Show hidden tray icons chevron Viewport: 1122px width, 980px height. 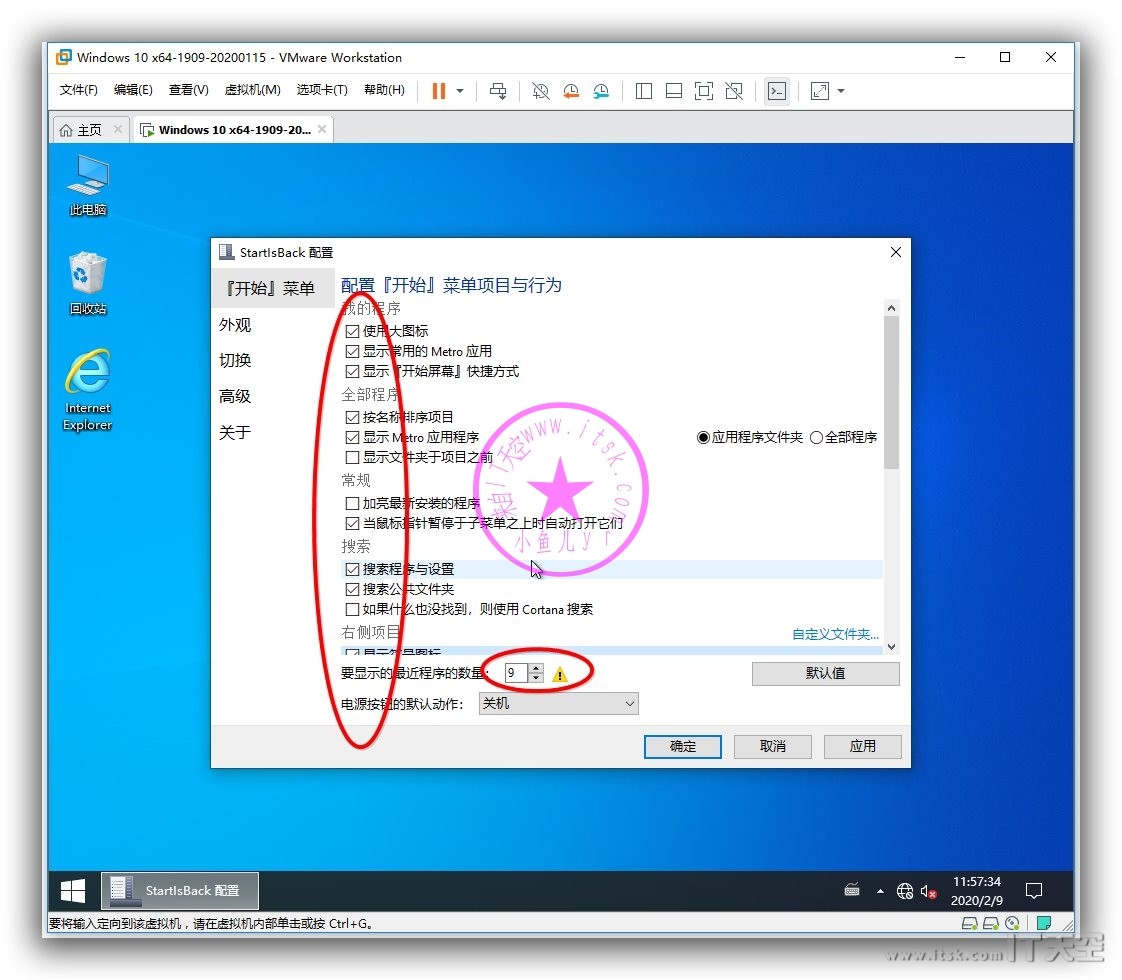(x=880, y=891)
